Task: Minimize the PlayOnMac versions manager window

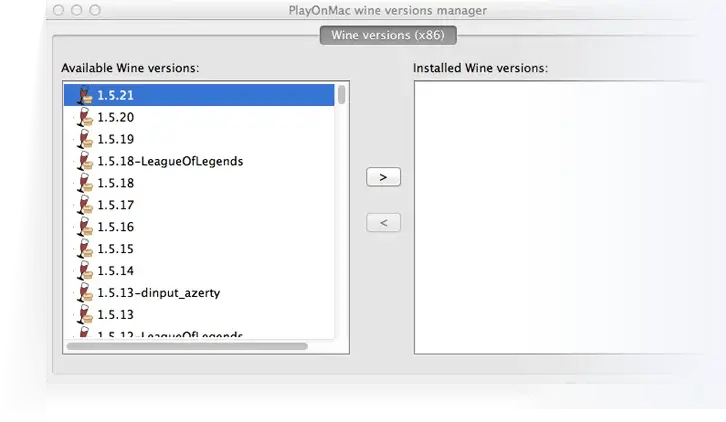Action: point(76,10)
